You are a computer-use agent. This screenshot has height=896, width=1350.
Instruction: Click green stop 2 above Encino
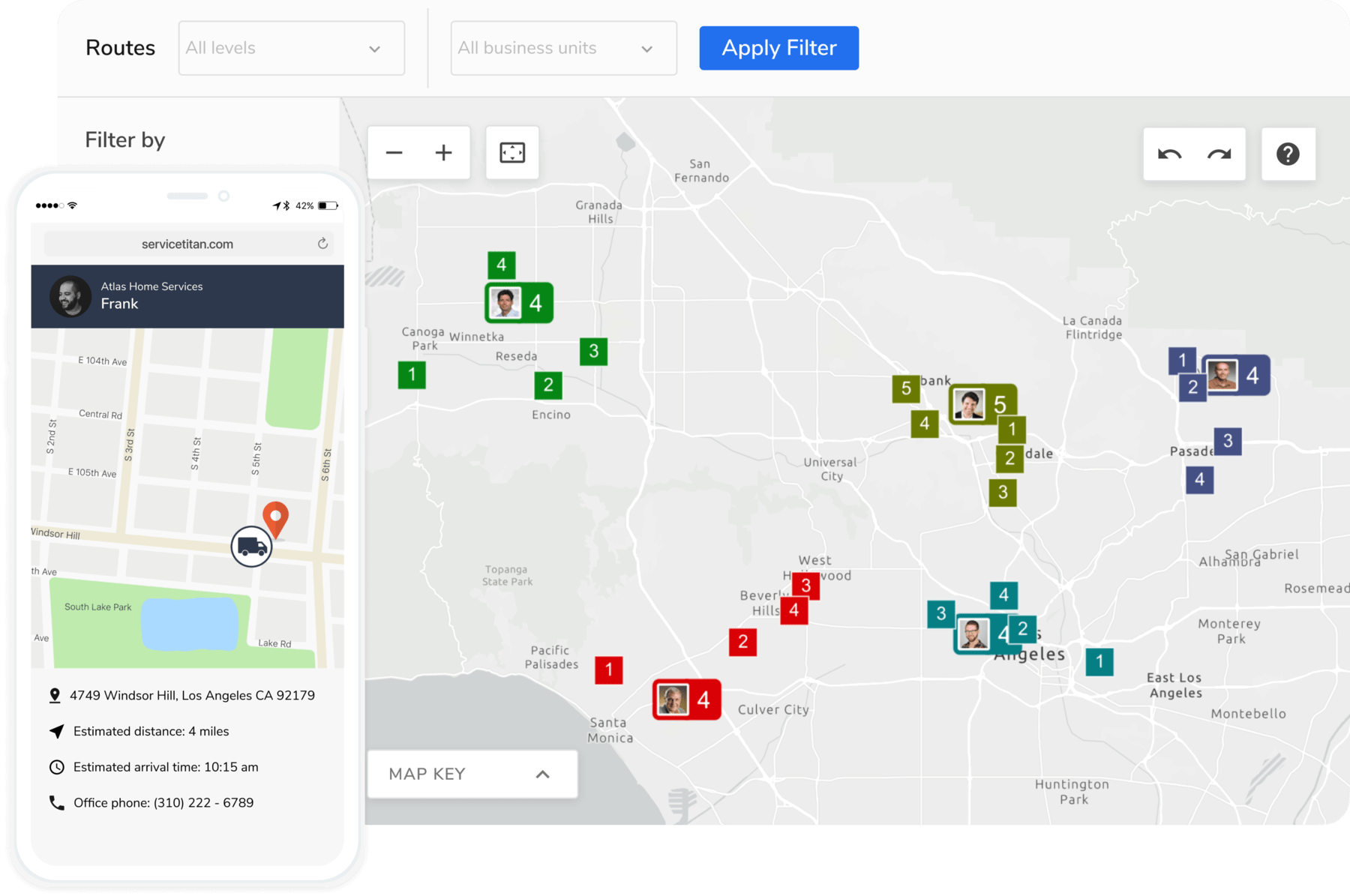click(548, 385)
